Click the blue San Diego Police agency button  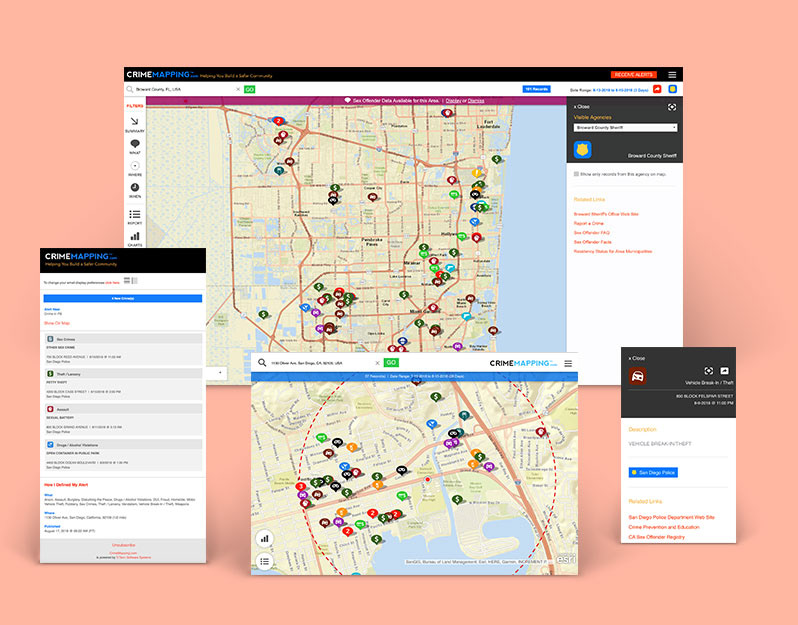pos(653,473)
